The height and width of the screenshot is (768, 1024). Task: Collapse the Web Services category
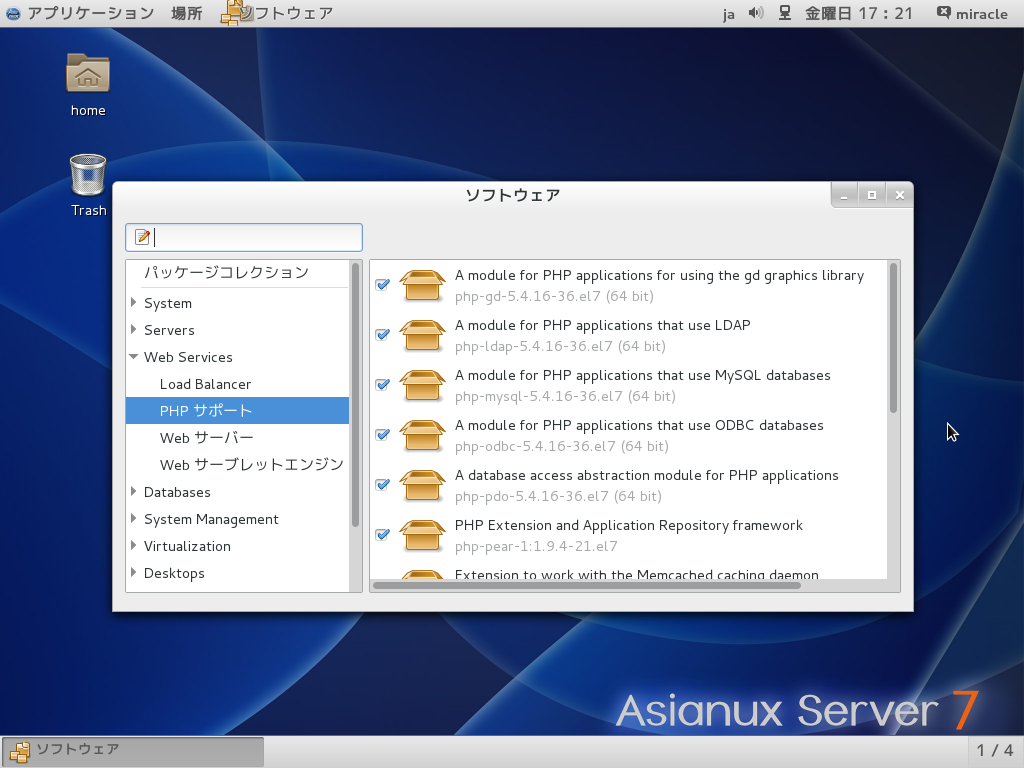[x=134, y=357]
